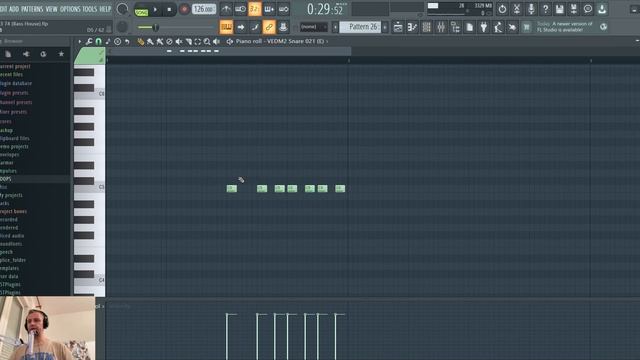The image size is (640, 360).
Task: Toggle the metronome icon
Action: click(x=226, y=9)
